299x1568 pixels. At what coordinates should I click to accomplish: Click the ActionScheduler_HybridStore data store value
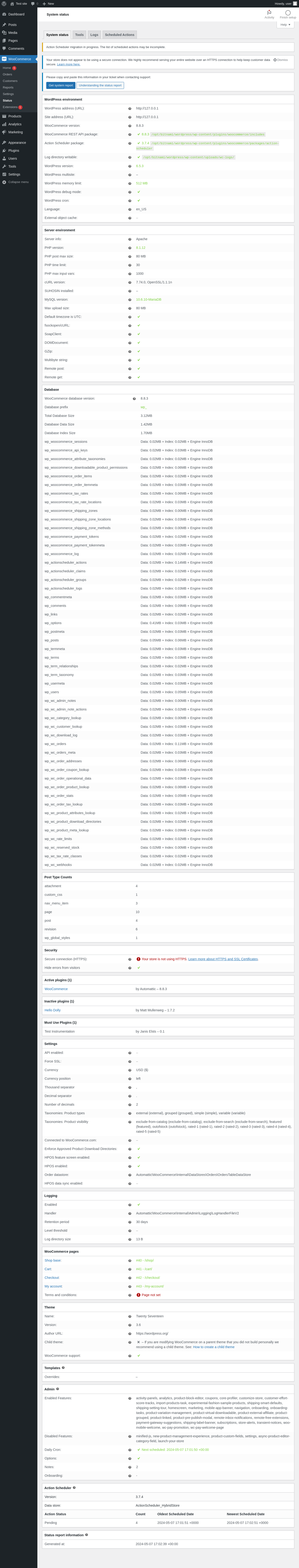[158, 1505]
